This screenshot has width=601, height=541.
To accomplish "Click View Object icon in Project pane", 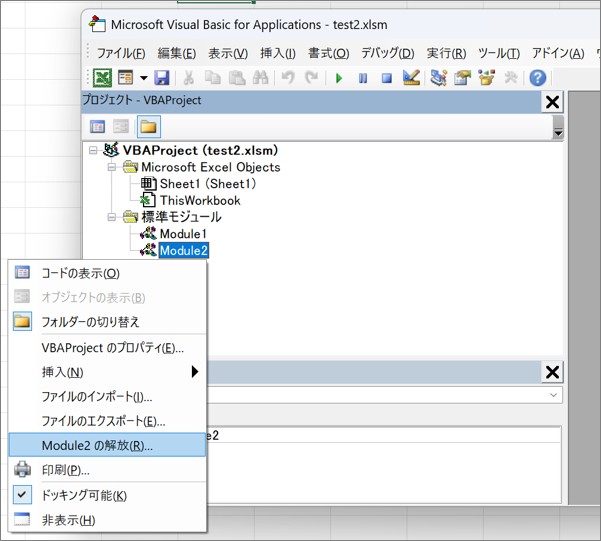I will (x=121, y=126).
